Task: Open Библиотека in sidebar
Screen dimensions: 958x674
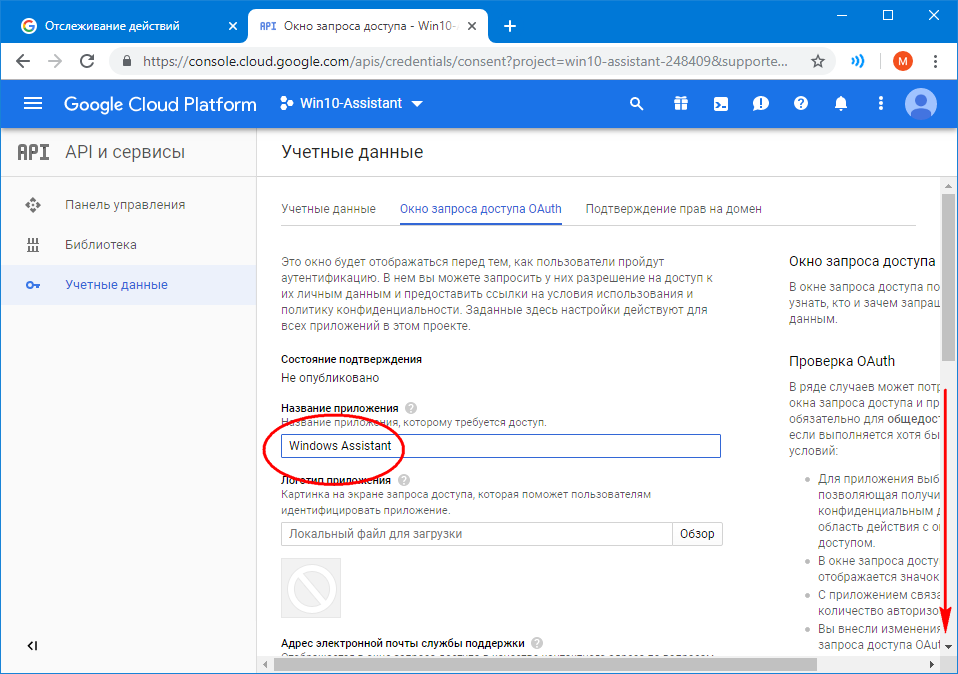Action: 128,245
